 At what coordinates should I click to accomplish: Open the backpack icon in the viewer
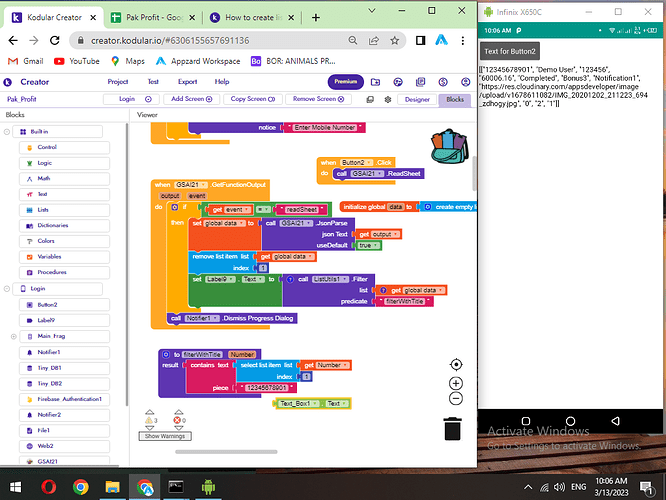pos(449,152)
